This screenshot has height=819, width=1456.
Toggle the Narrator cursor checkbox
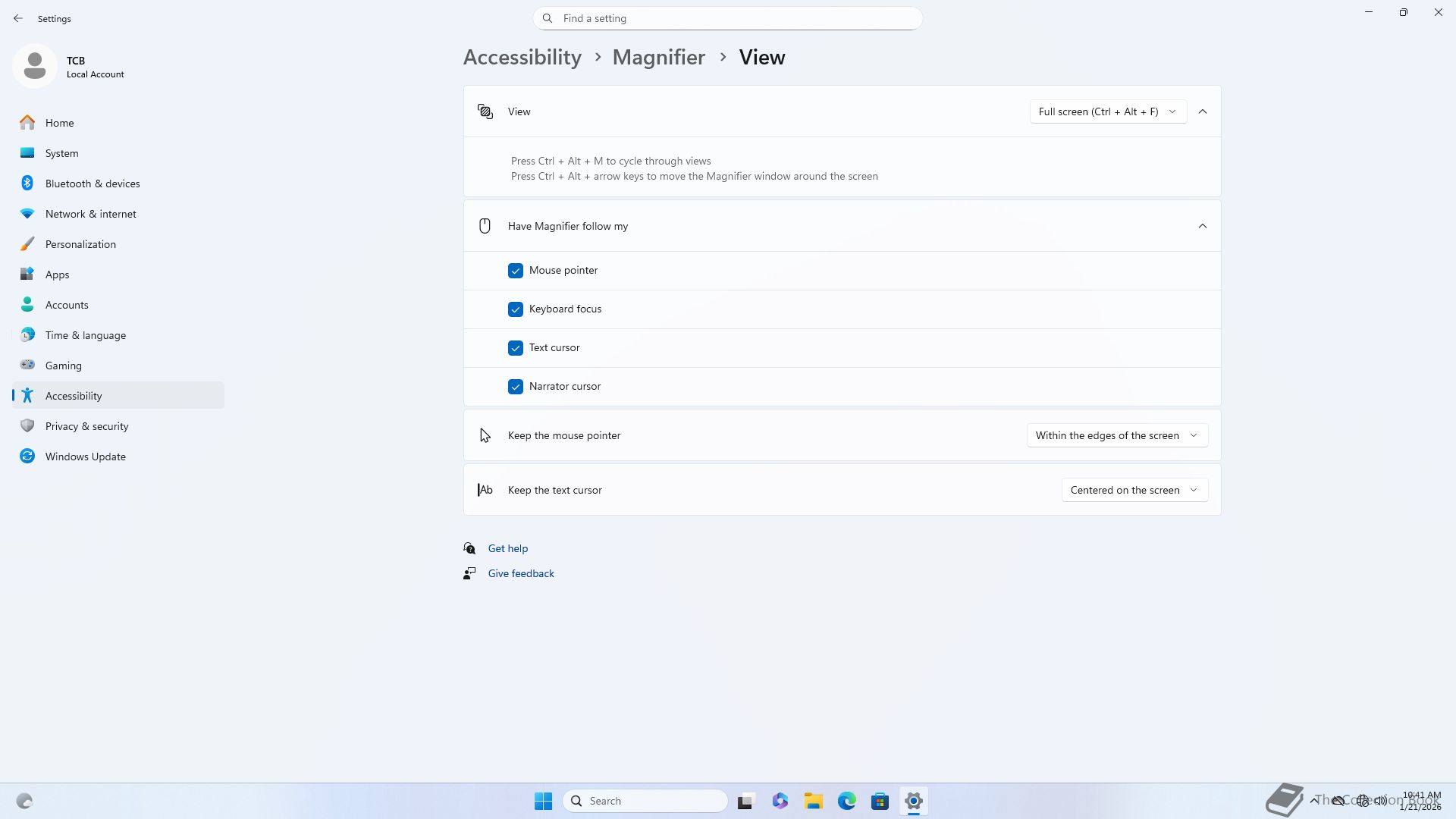point(516,387)
